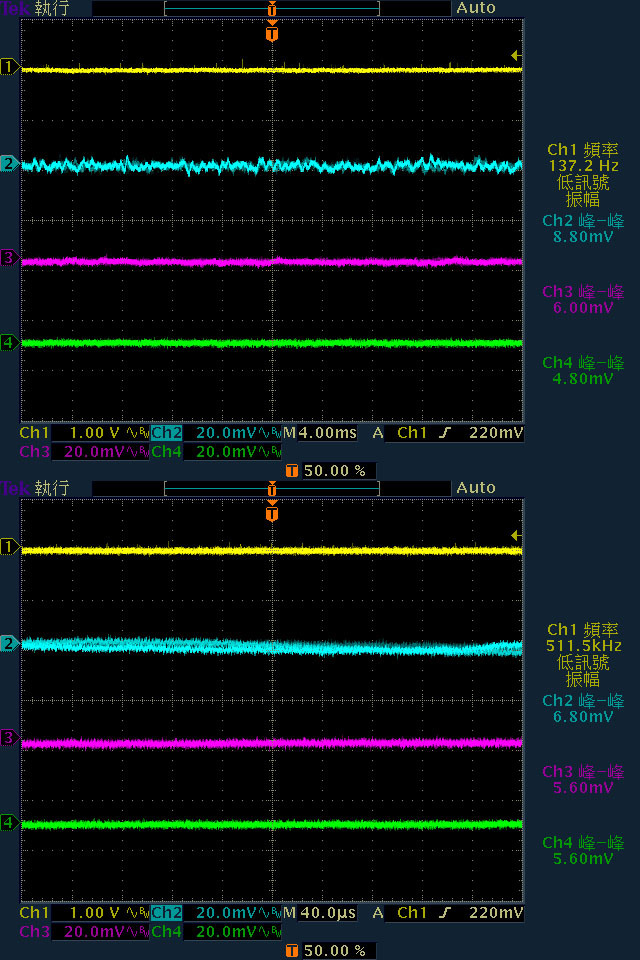Click 50.00 % trigger position value under the 40.0µs capture
This screenshot has width=640, height=960.
[x=335, y=951]
